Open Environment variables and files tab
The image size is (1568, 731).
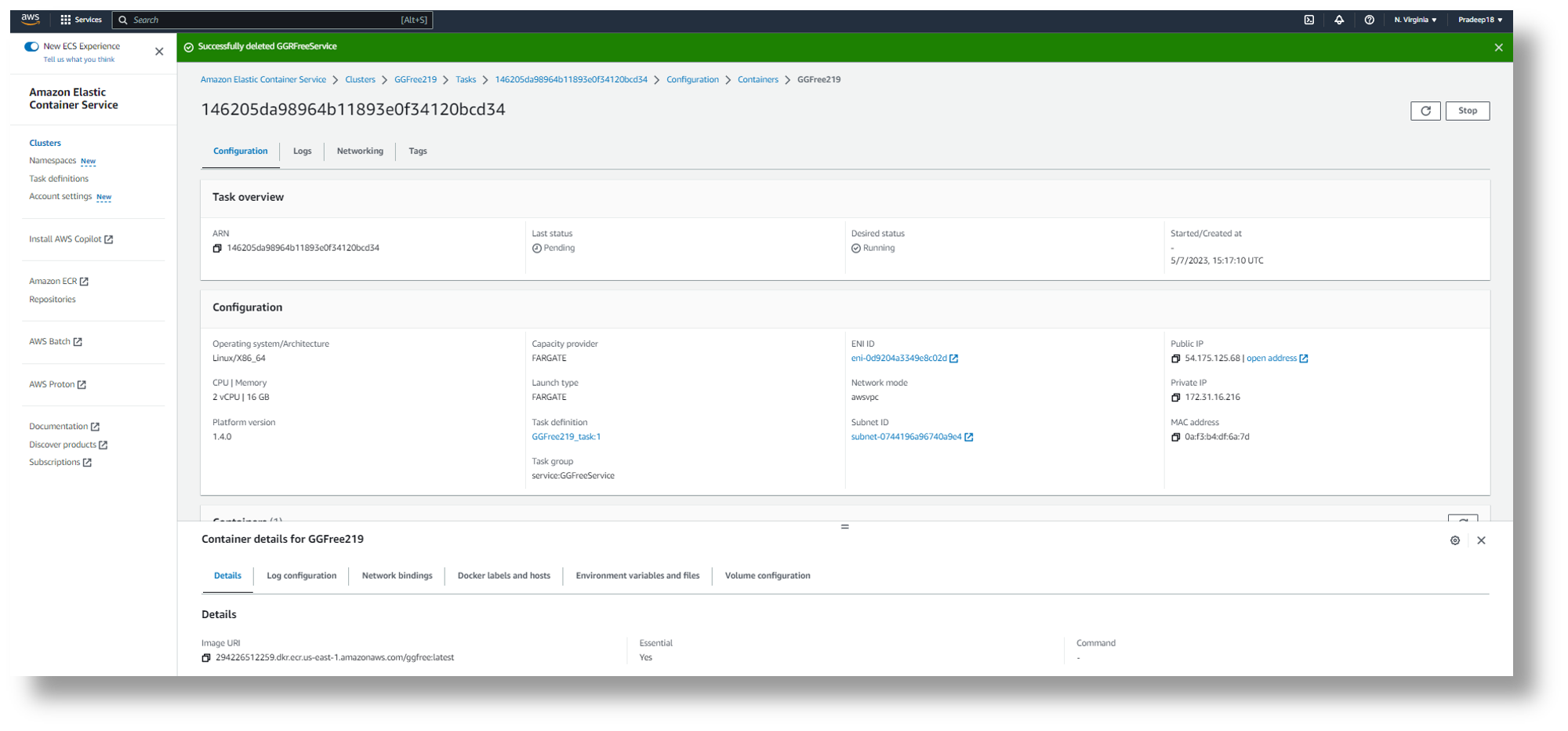coord(637,576)
